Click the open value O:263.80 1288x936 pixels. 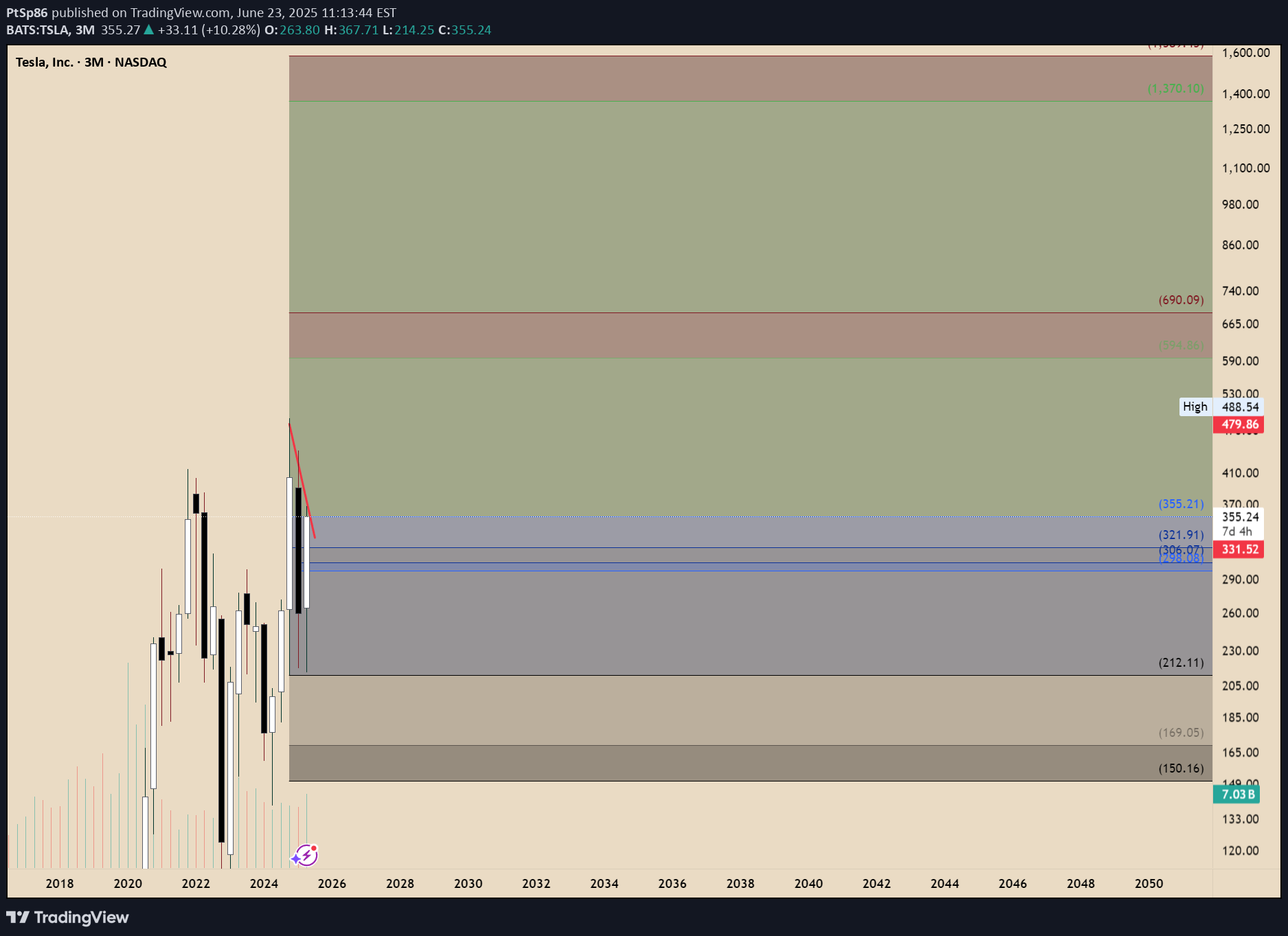click(x=292, y=30)
